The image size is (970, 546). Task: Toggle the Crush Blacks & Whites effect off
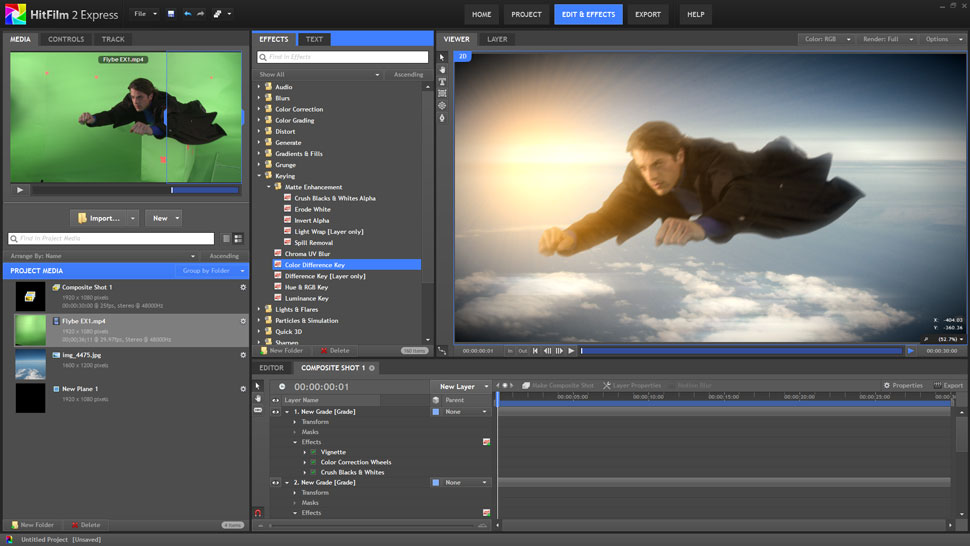(313, 472)
